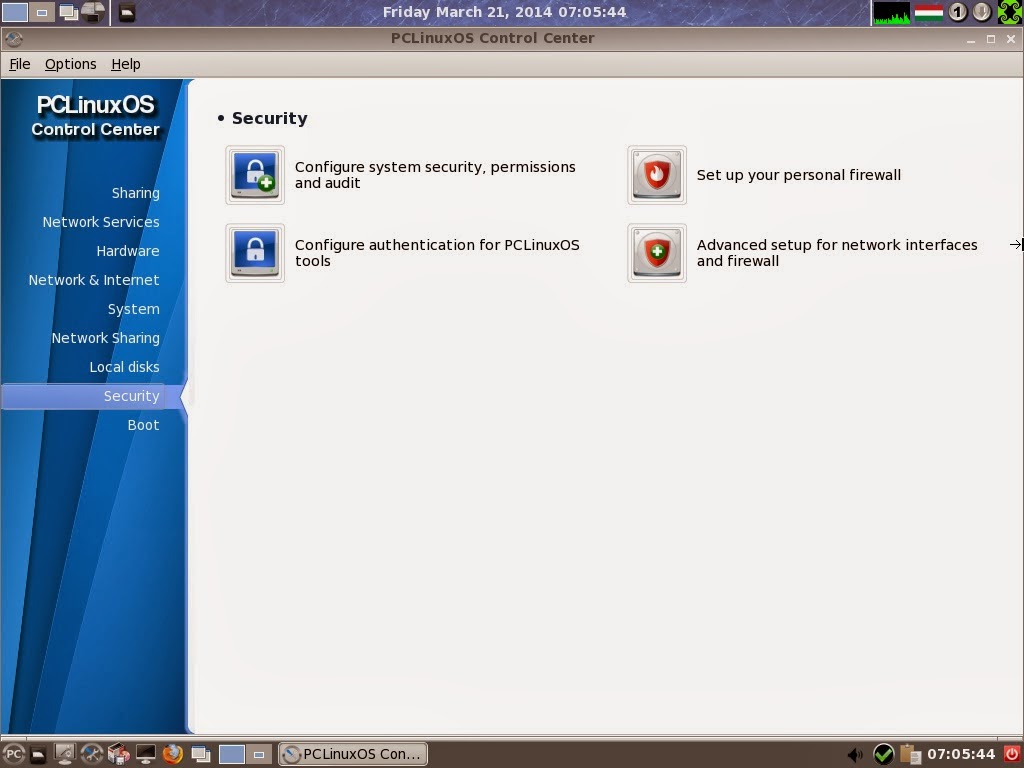Select the Network Sharing category
Screen dimensions: 1024x768
click(105, 338)
